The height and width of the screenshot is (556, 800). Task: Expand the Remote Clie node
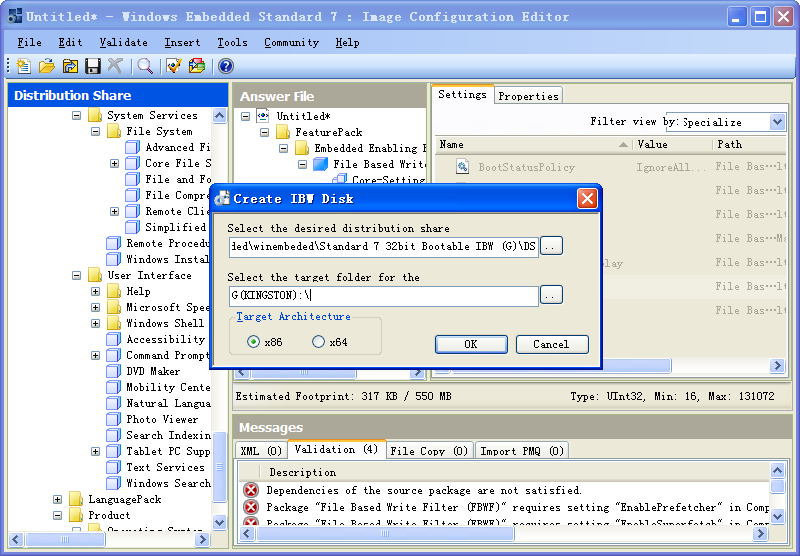(x=114, y=212)
